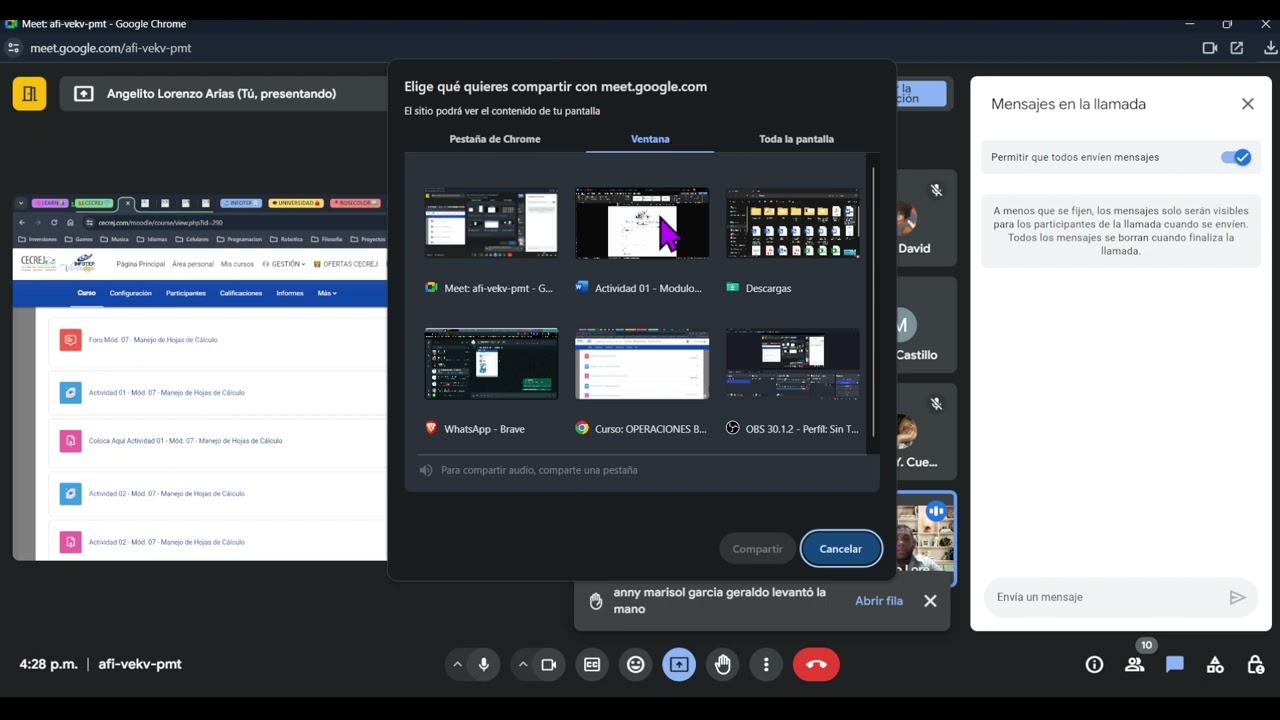Screen dimensions: 1280x720
Task: Click the Chrome icon beside 'Curso: OPERACIONES B...'
Action: [582, 428]
